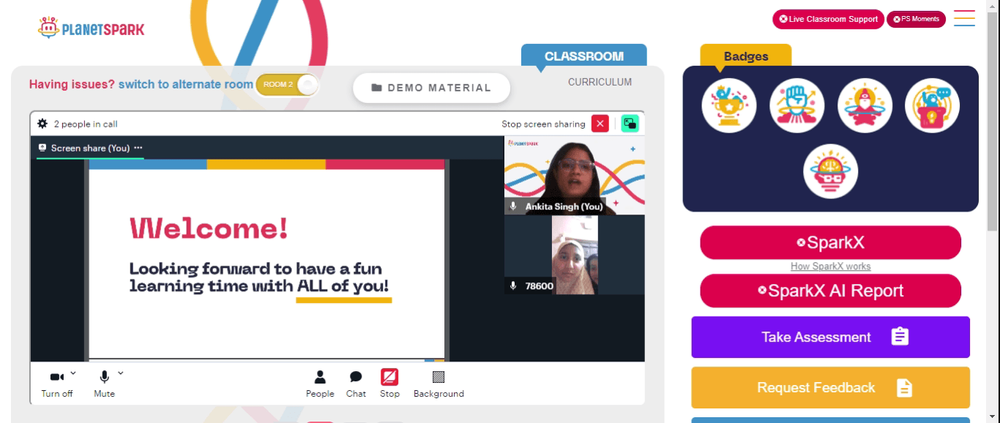This screenshot has height=423, width=1000.
Task: Click the brain with glasses badge
Action: tap(830, 171)
